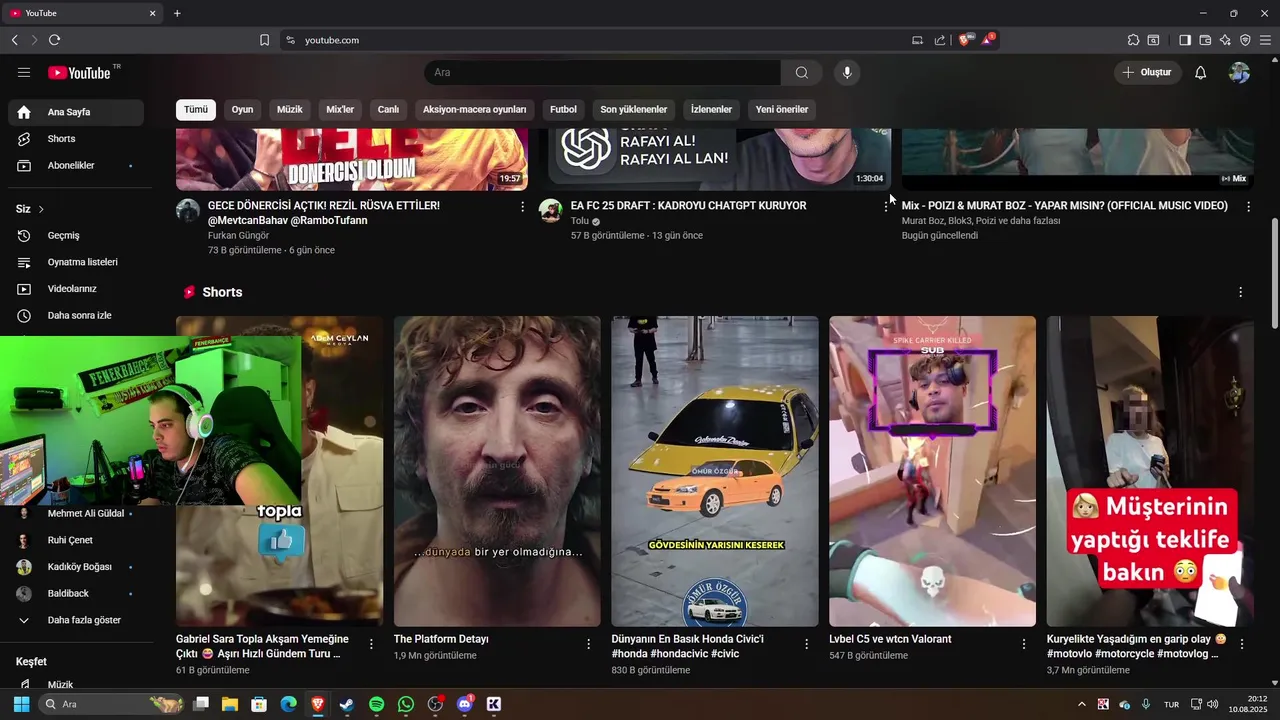
Task: Select Son yüklenenler filter chip
Action: pos(634,110)
